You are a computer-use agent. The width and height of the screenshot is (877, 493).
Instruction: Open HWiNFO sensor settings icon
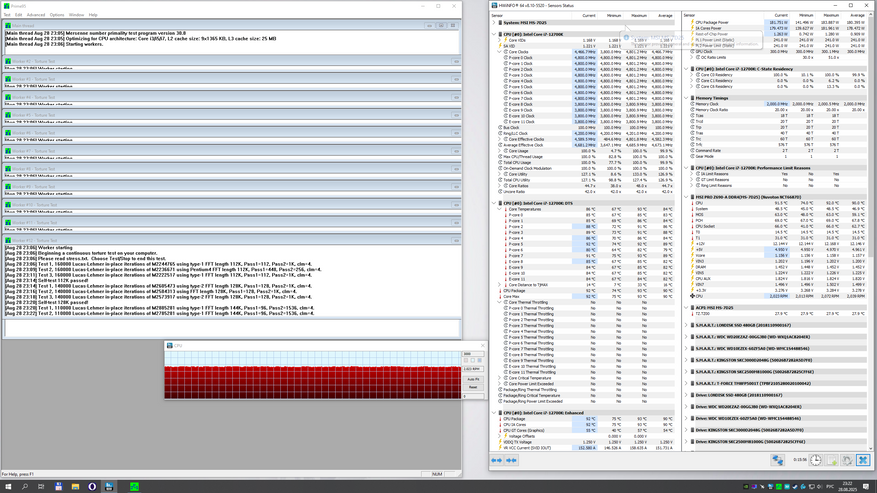[849, 460]
